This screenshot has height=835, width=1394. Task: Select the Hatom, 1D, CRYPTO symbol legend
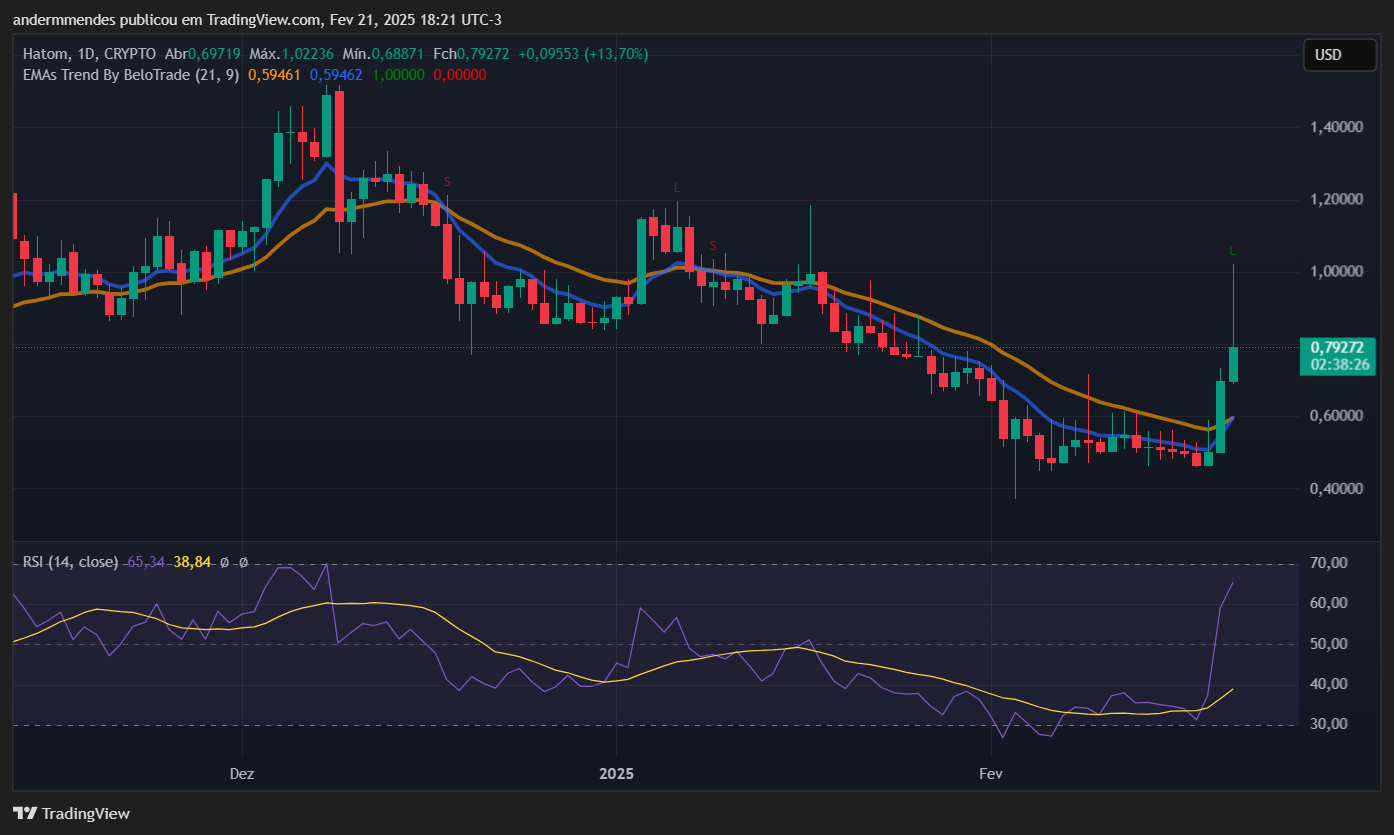coord(90,53)
